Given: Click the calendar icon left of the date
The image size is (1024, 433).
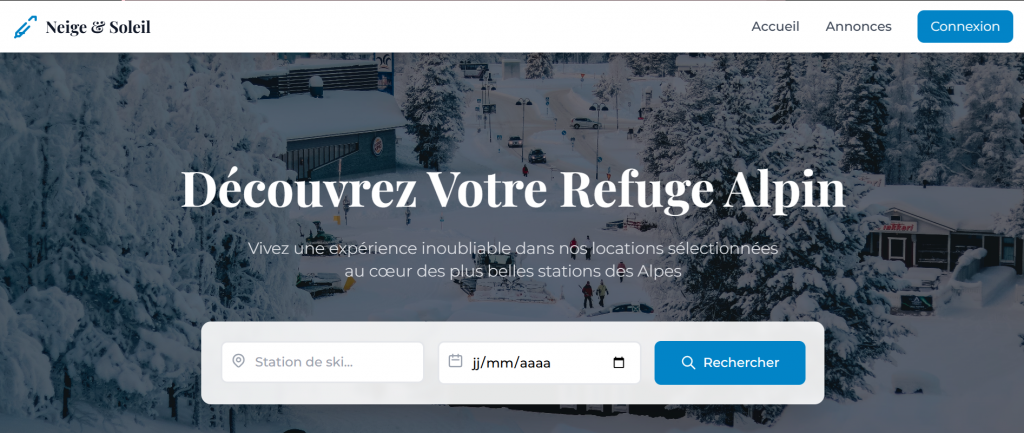Looking at the screenshot, I should 455,361.
